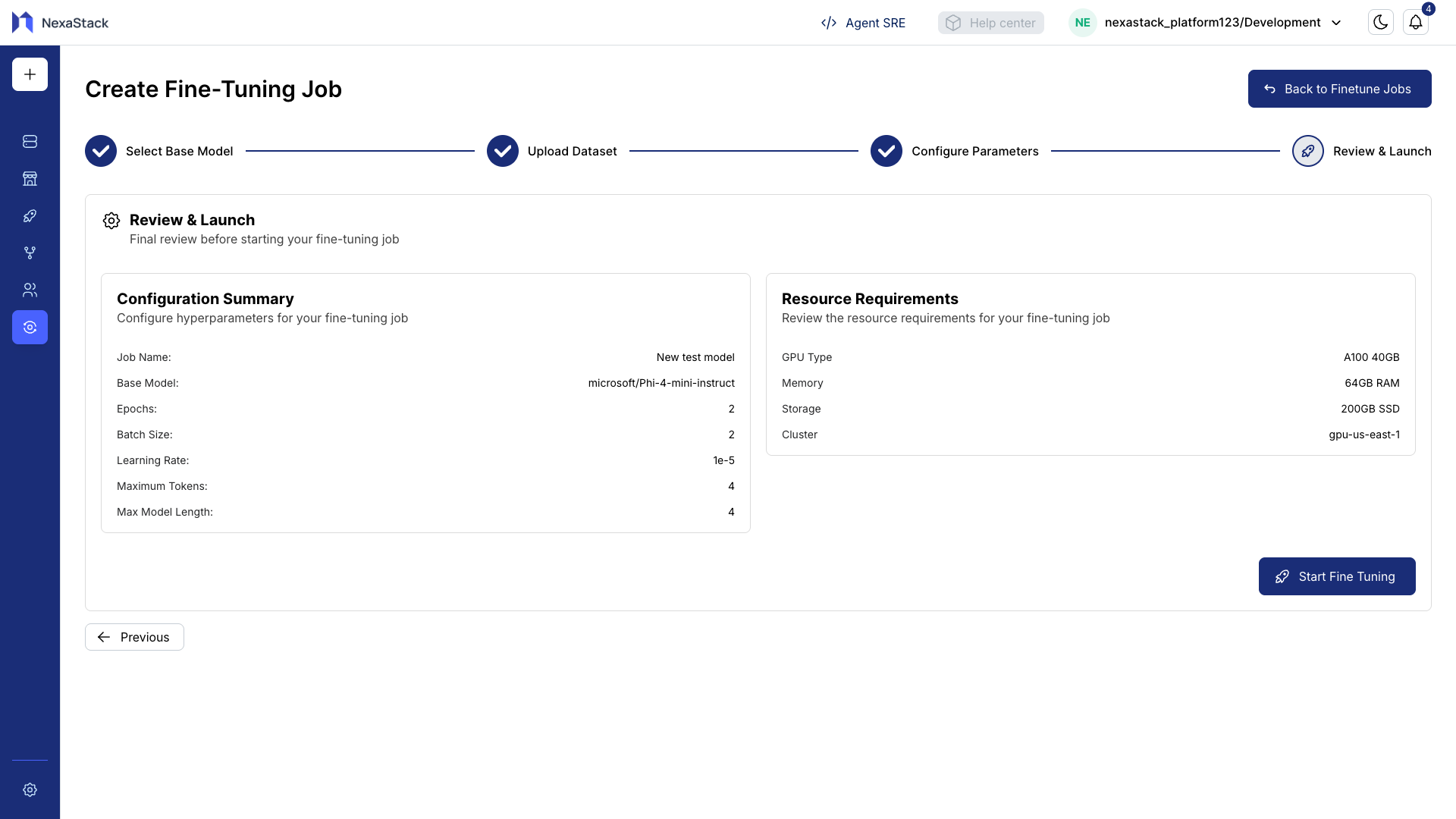Open the Agent SRE link
The image size is (1456, 819).
coord(863,23)
